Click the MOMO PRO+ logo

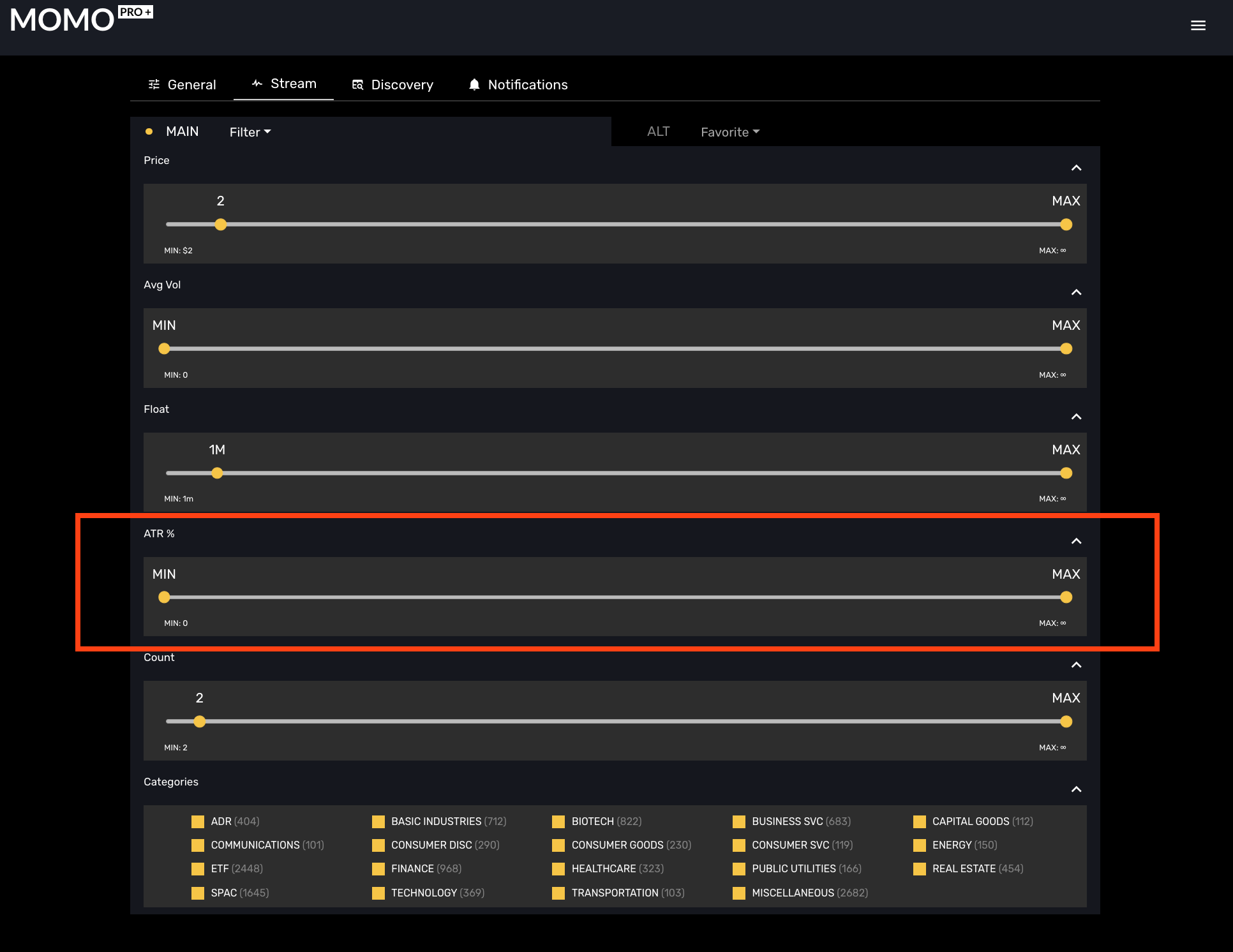click(81, 20)
